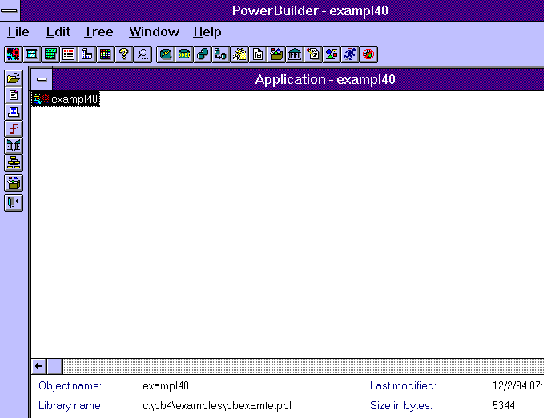This screenshot has width=544, height=418.
Task: Click the horizontal scrollbar left arrow
Action: coord(39,366)
